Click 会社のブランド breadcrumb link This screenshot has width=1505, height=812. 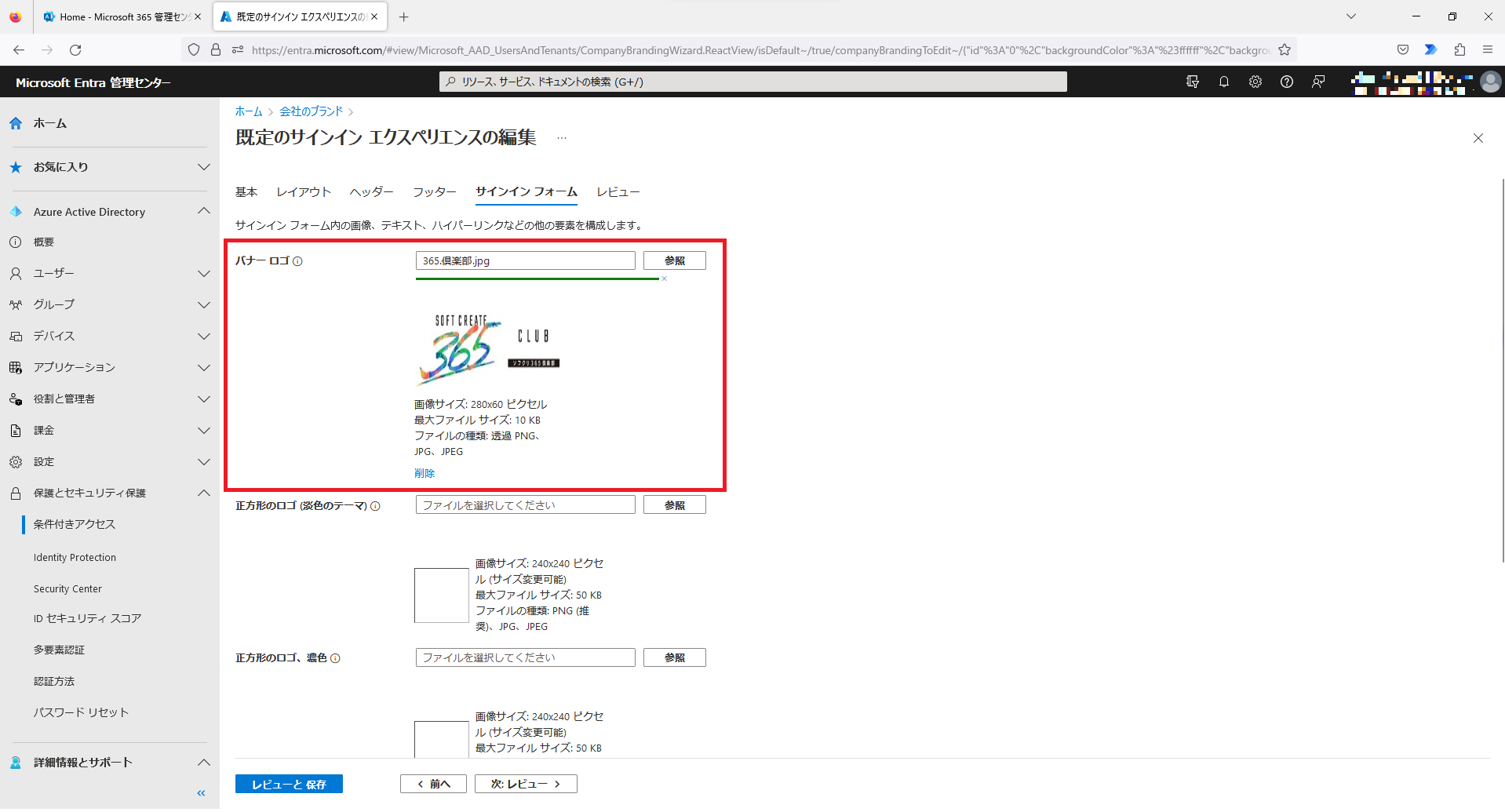(x=312, y=111)
